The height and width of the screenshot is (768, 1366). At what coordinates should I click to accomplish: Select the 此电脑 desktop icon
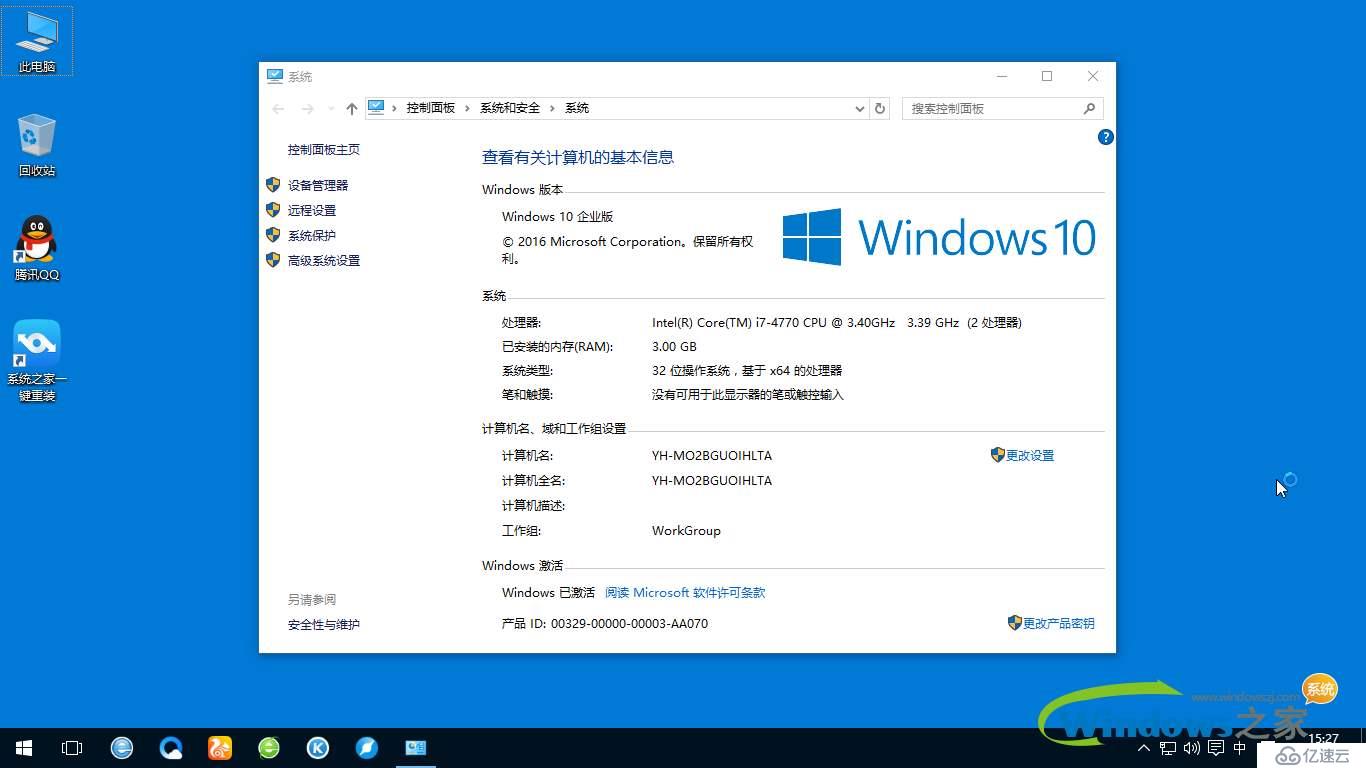(37, 41)
